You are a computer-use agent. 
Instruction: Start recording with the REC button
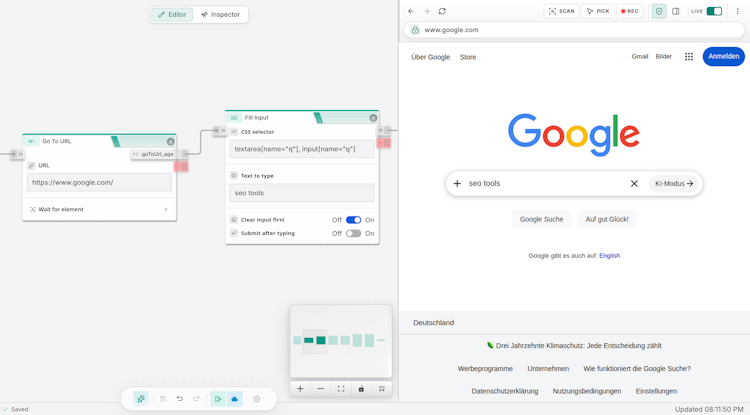click(x=630, y=11)
